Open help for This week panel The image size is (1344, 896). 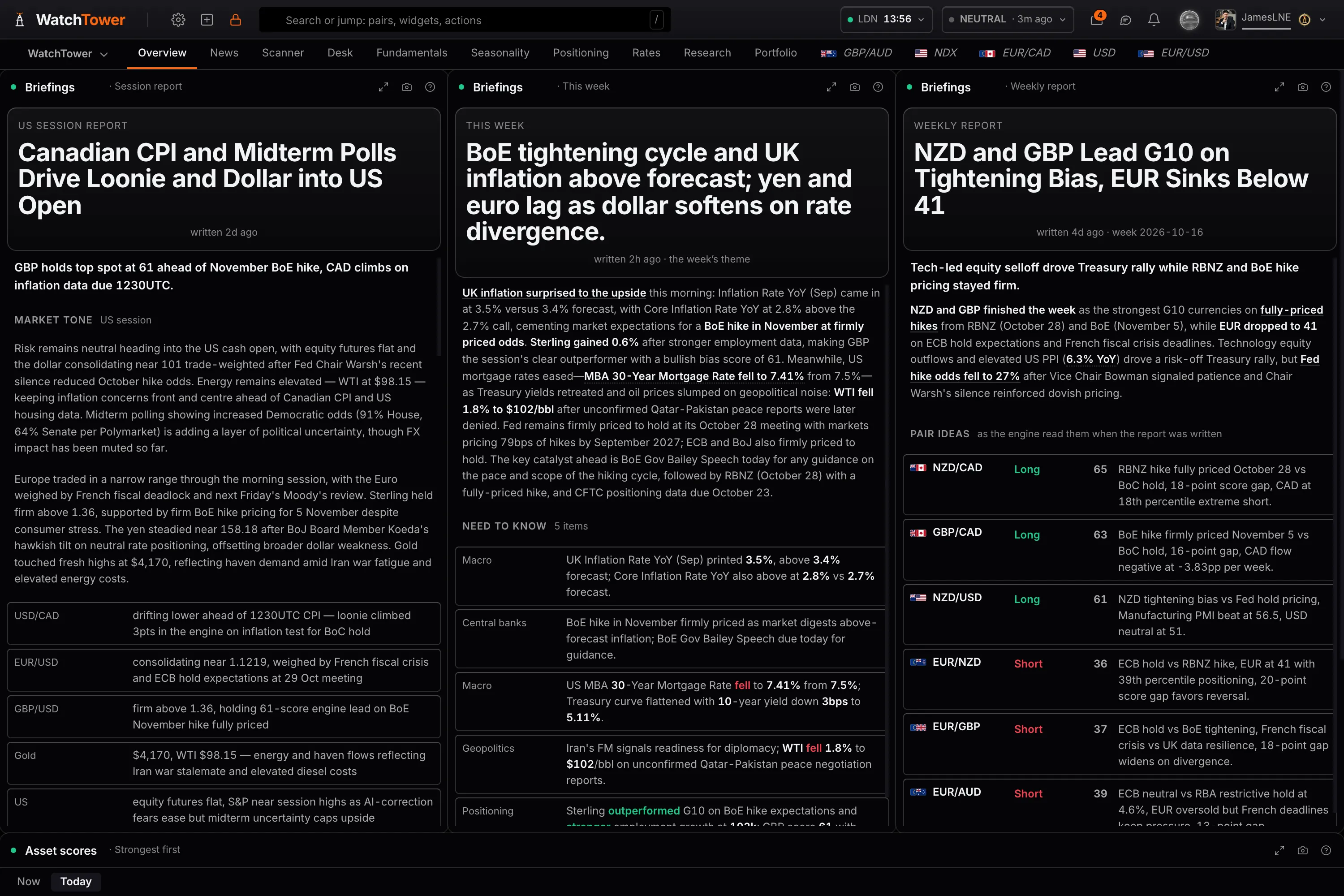click(x=878, y=87)
